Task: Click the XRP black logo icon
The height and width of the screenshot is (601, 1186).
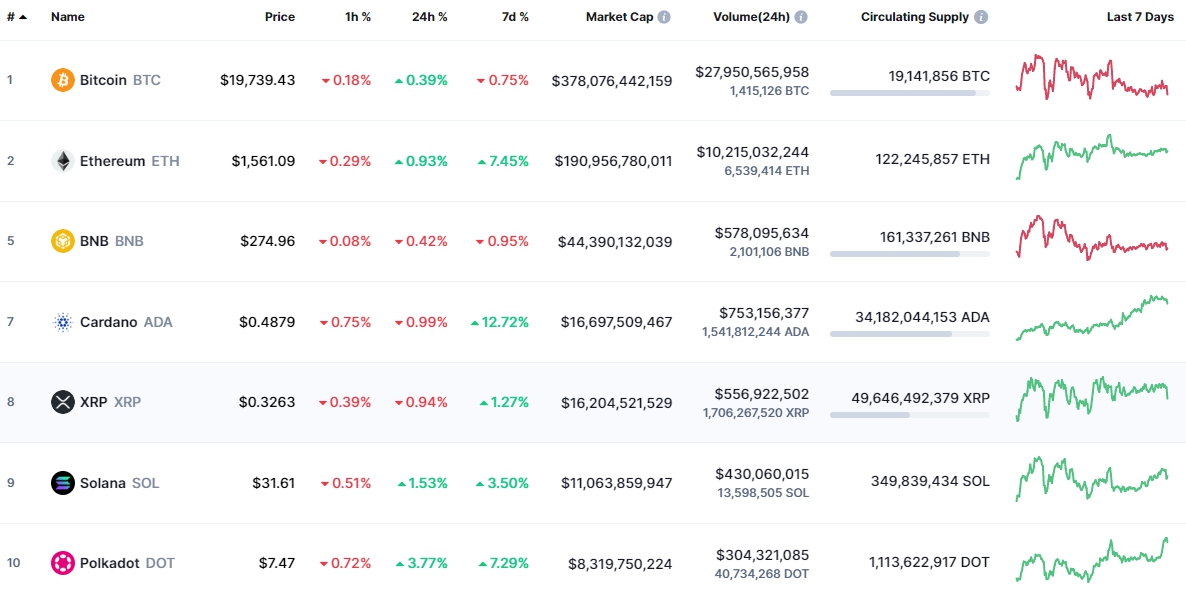Action: pyautogui.click(x=63, y=402)
